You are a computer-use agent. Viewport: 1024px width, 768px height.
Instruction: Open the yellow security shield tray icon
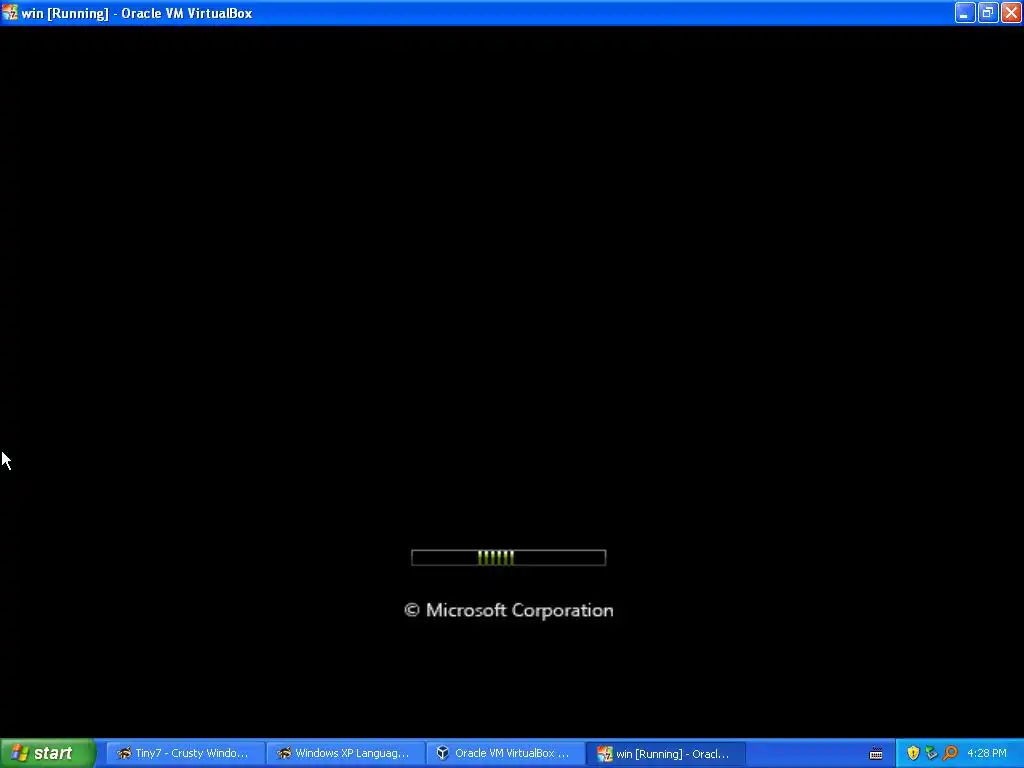pyautogui.click(x=913, y=753)
